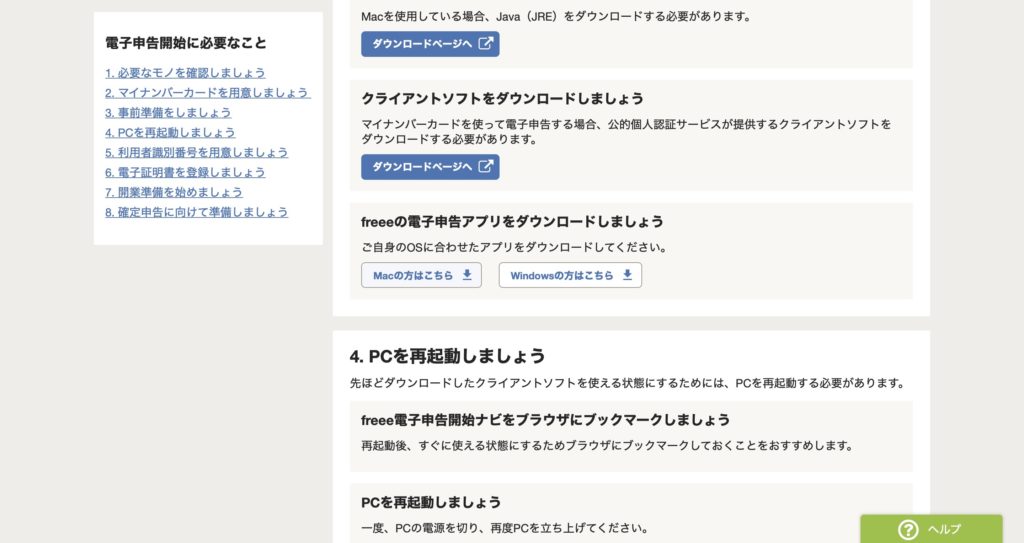
Task: Go to 7. 開業準備を始めましょう link
Action: tap(174, 192)
